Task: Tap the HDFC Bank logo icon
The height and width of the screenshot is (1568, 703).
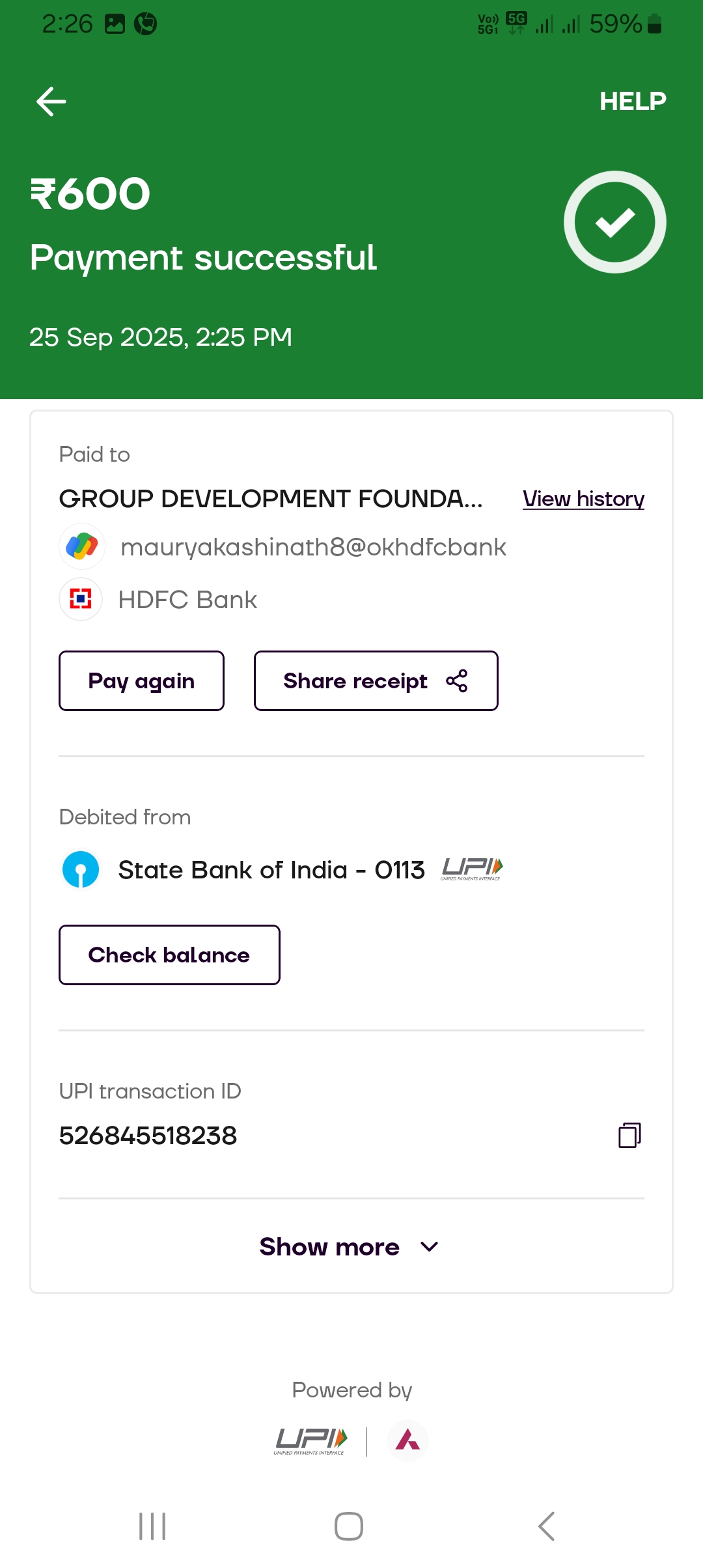Action: coord(81,599)
